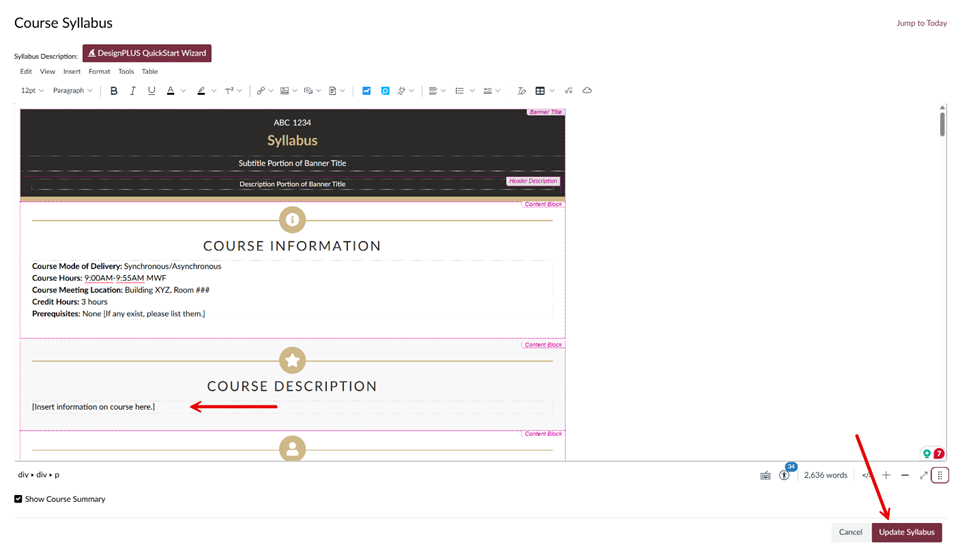
Task: Click the superscript icon
Action: click(x=229, y=91)
